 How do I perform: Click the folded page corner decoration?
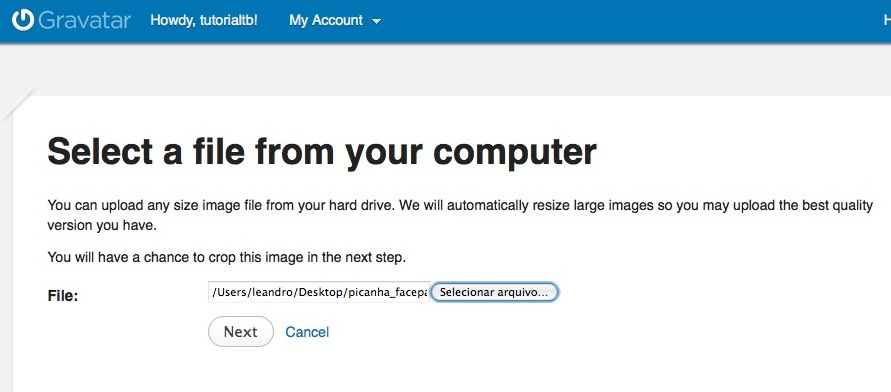click(x=17, y=103)
